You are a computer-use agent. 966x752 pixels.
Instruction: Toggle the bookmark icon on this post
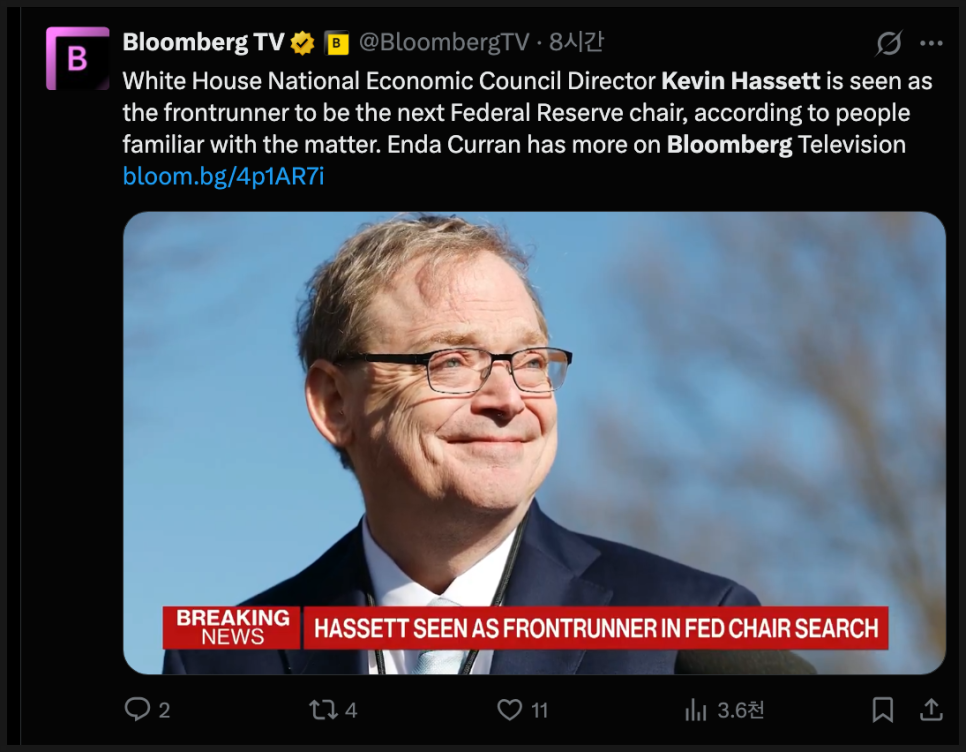[x=882, y=709]
